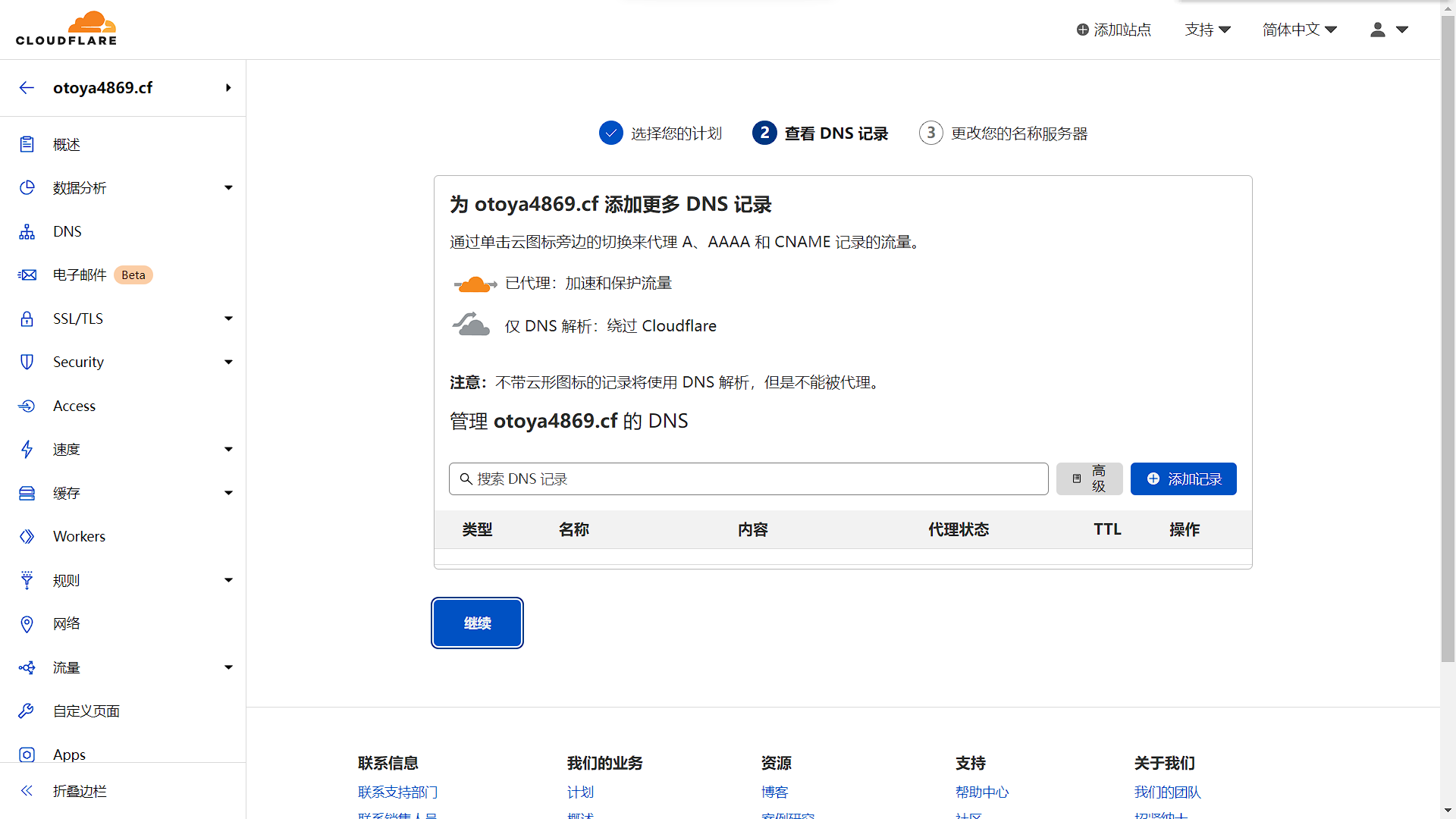Open the 联系支持部门 footer link
Screen dimensions: 1456x819
pyautogui.click(x=398, y=792)
